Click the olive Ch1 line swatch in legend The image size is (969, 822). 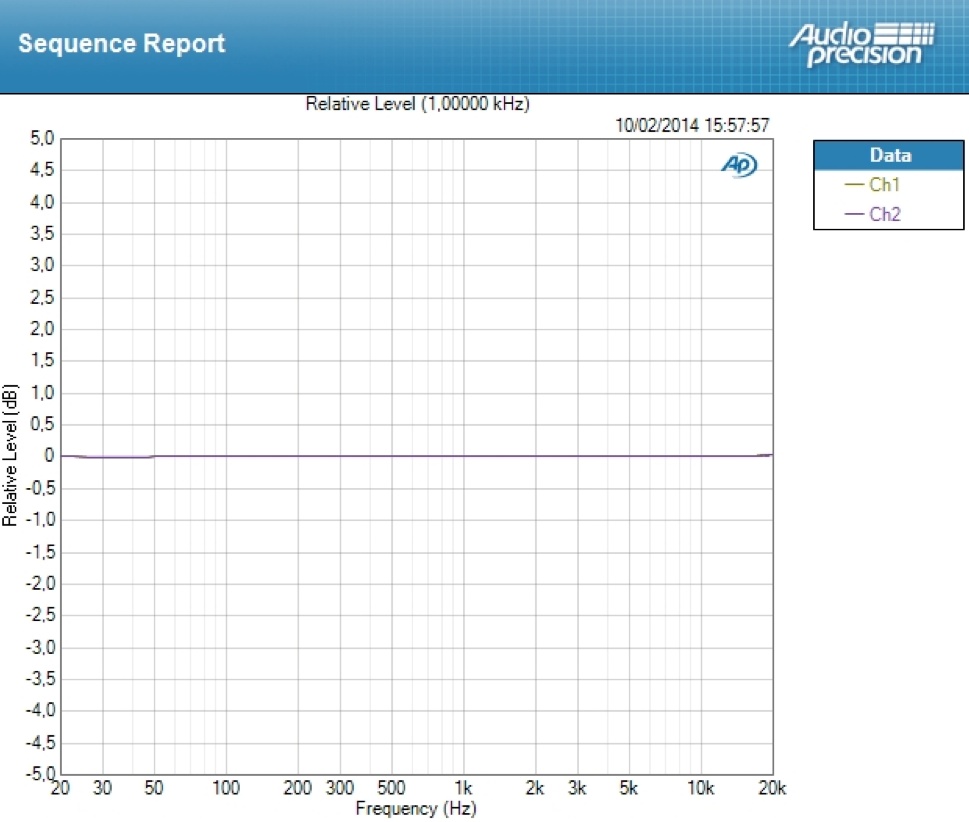pyautogui.click(x=855, y=185)
